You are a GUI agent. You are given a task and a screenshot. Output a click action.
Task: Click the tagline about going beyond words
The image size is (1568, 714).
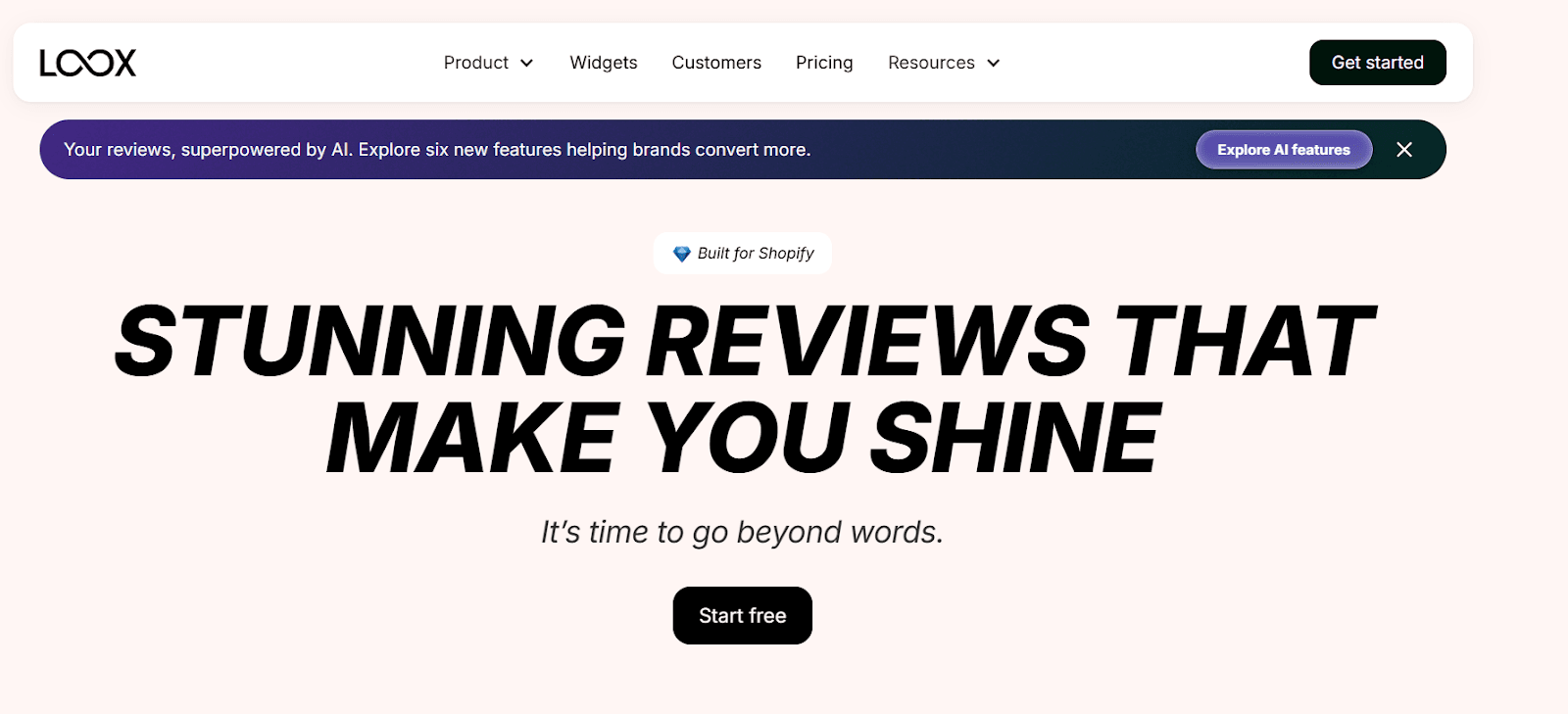tap(742, 532)
